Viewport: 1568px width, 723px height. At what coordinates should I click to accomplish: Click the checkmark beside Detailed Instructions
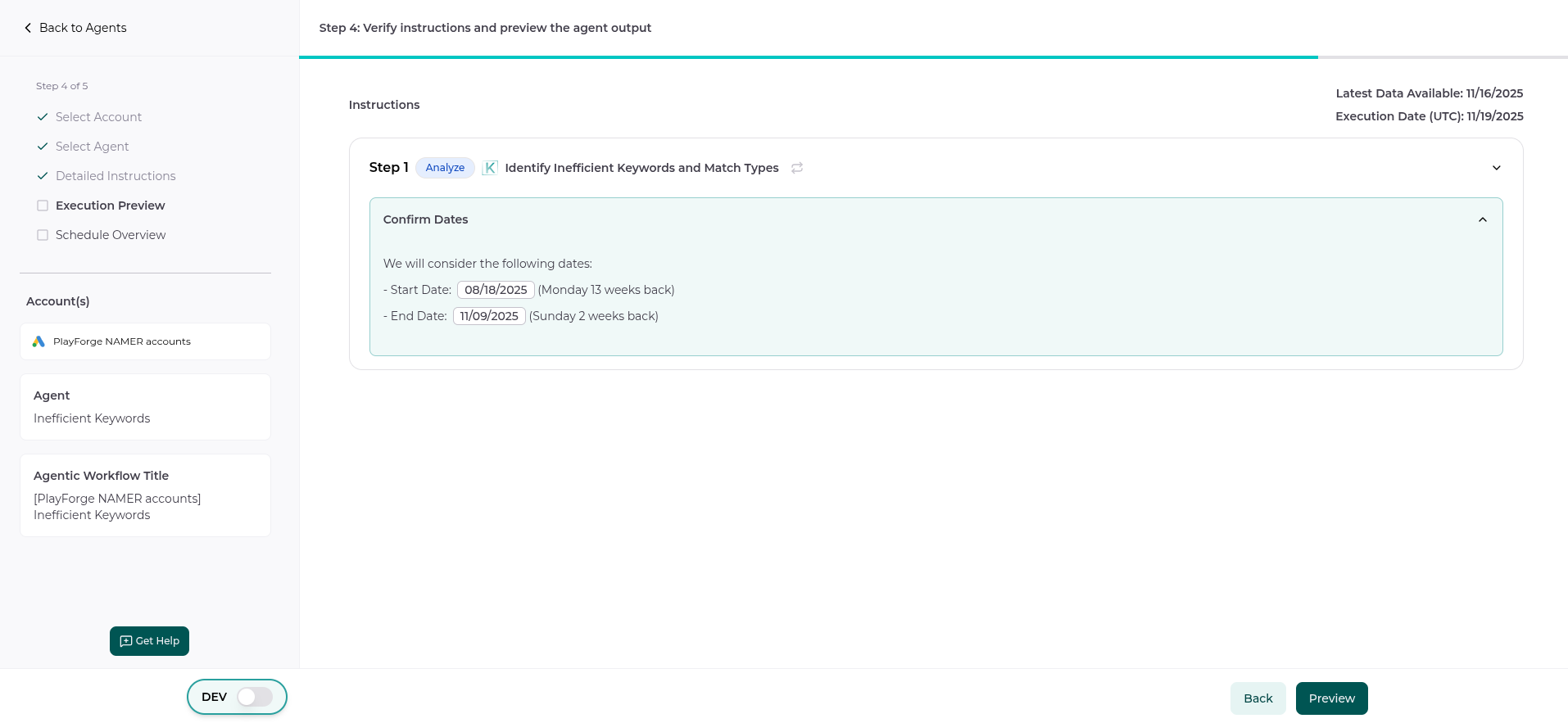coord(43,176)
